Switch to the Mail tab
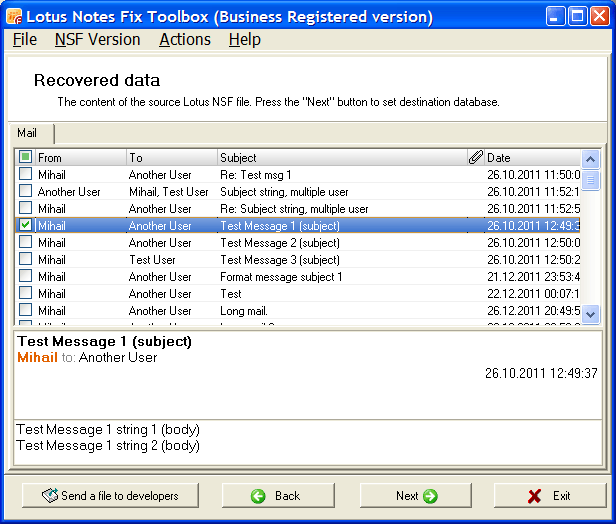Image resolution: width=616 pixels, height=524 pixels. tap(31, 134)
